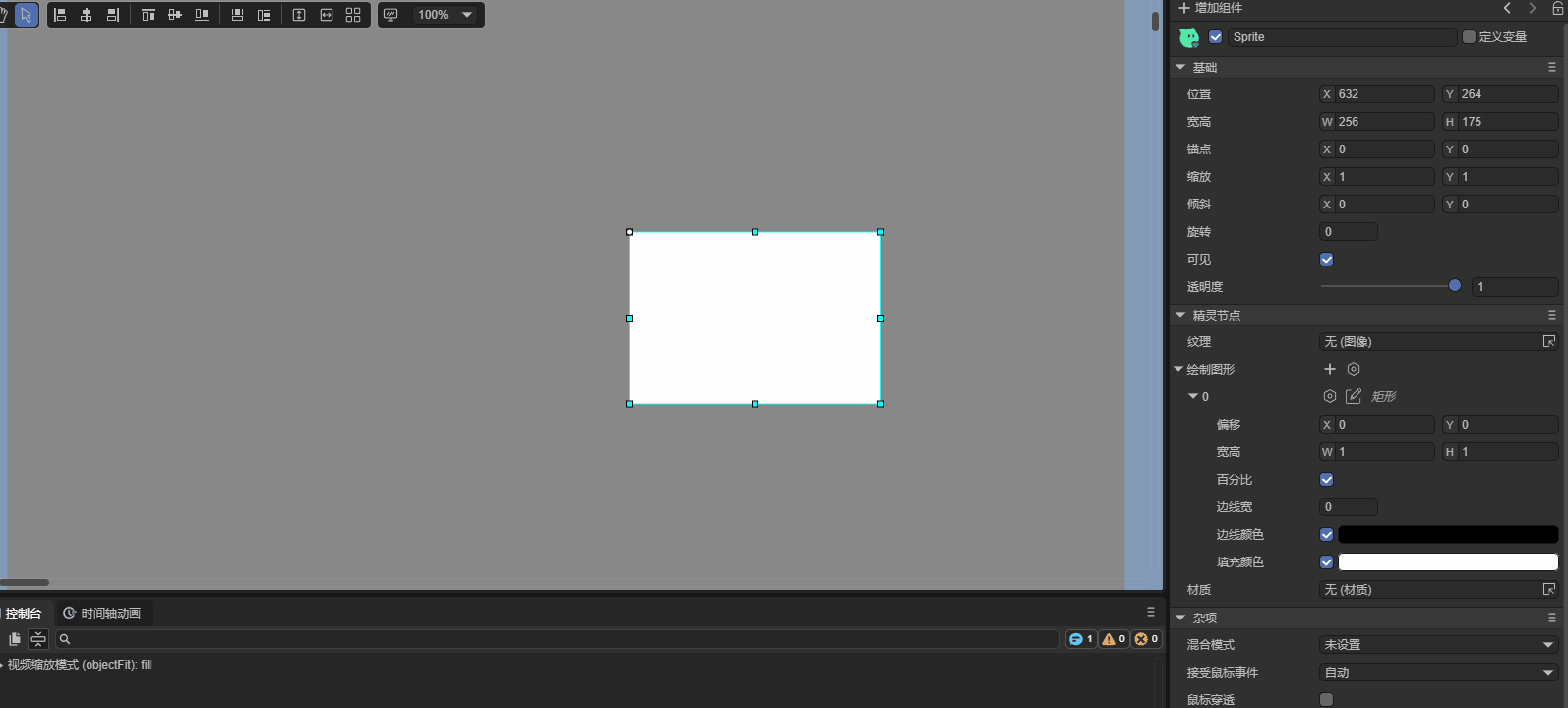The width and height of the screenshot is (1568, 708).
Task: Click the match height icon
Action: point(299,15)
